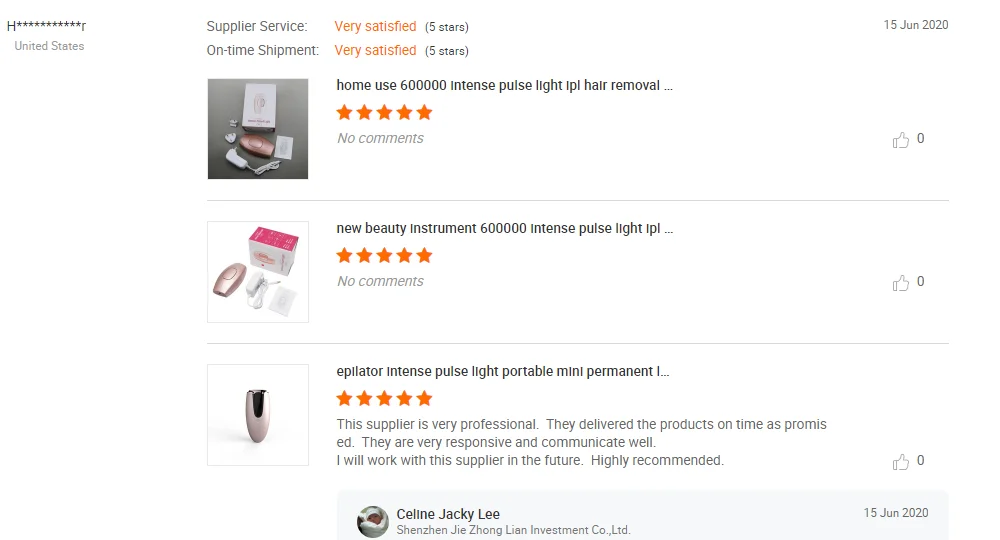The image size is (1000, 540).
Task: Like the home use IPL hair removal review
Action: coord(901,140)
